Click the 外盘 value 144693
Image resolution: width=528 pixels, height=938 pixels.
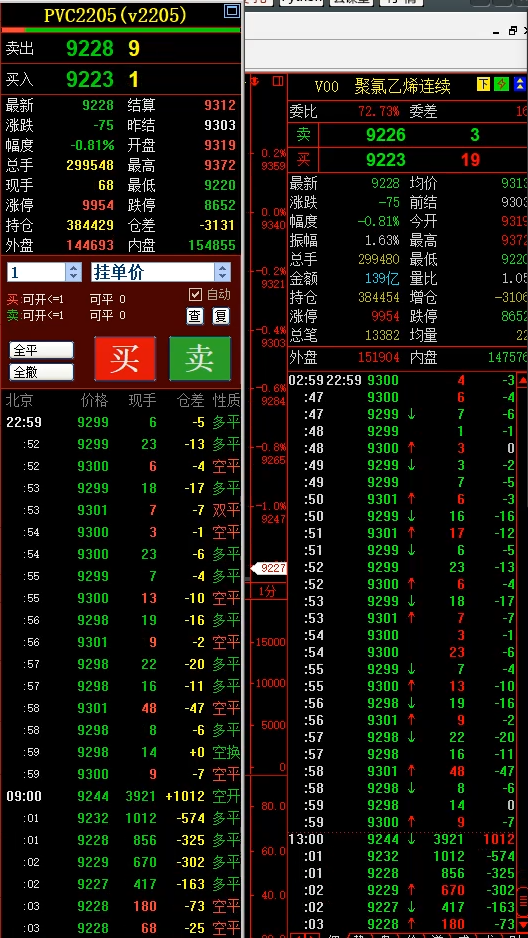(x=90, y=245)
